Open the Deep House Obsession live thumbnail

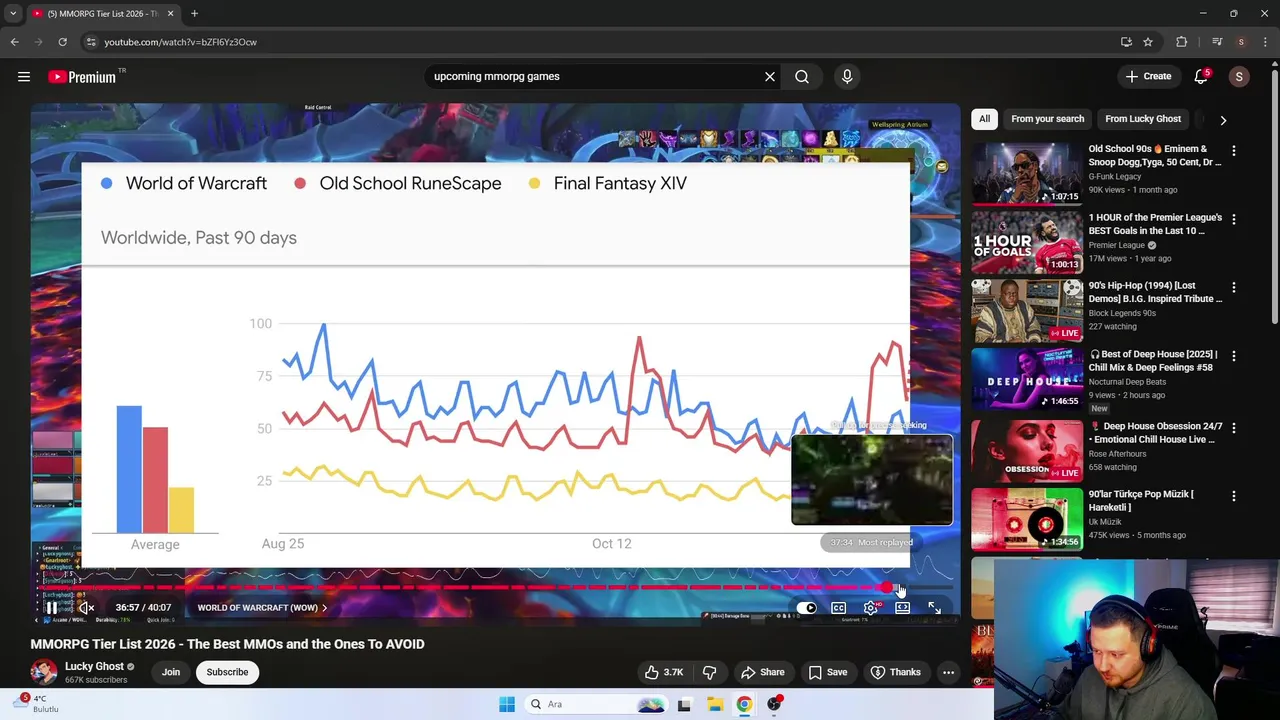point(1027,450)
